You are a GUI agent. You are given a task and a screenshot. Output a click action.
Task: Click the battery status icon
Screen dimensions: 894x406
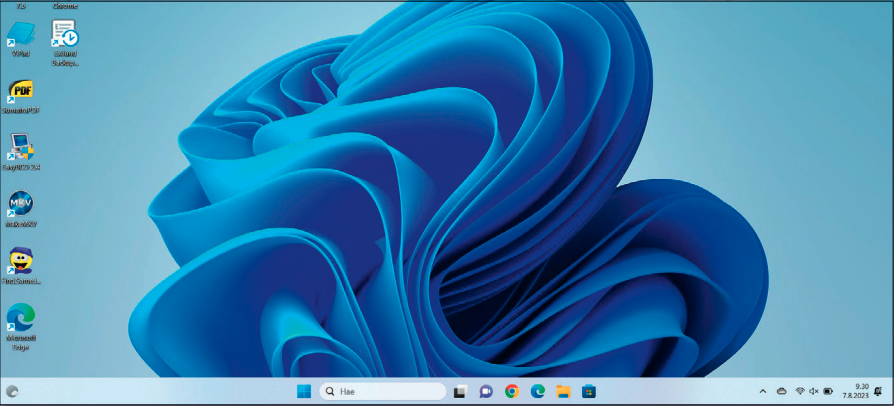(x=828, y=391)
